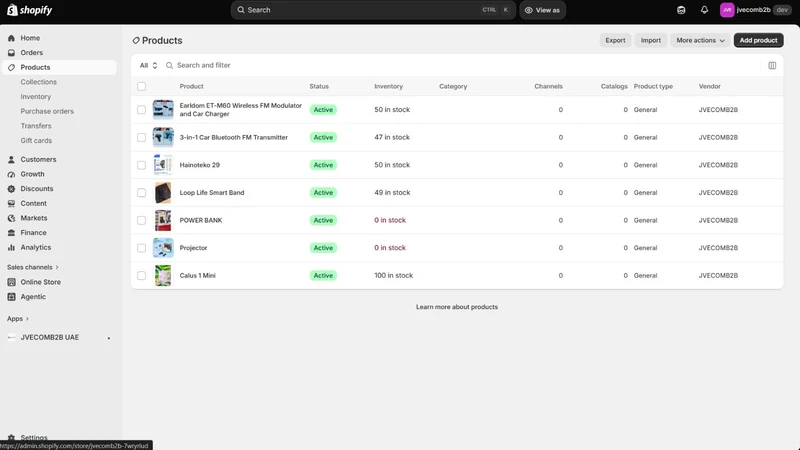Open the Home icon in sidebar
This screenshot has height=450, width=800.
[11, 38]
